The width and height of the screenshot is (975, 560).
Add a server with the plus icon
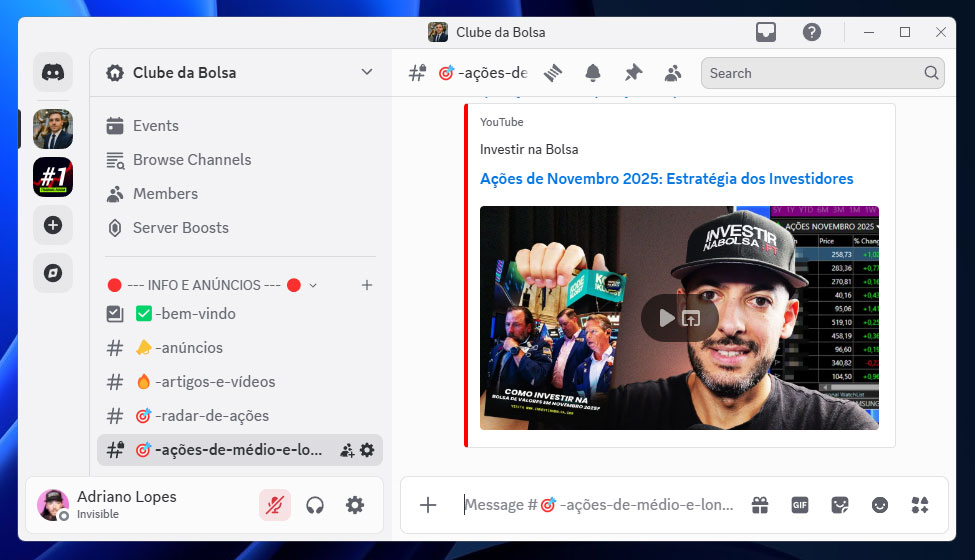click(53, 225)
